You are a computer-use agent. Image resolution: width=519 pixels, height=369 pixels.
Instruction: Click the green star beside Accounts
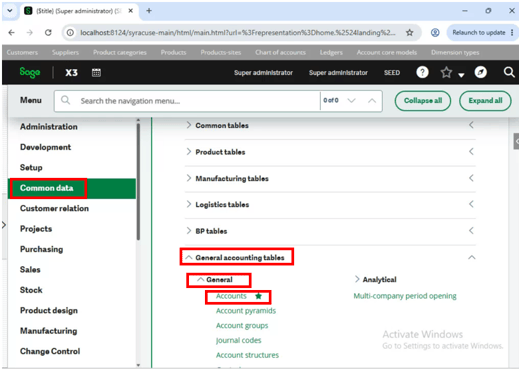point(258,296)
